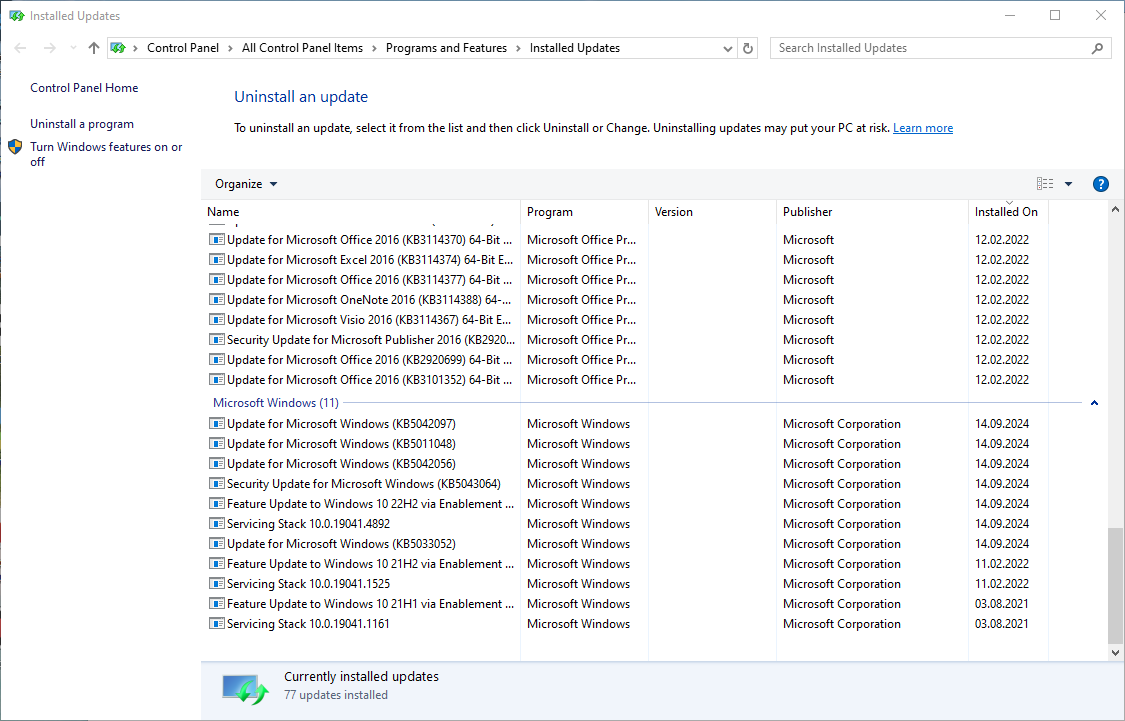Image resolution: width=1125 pixels, height=721 pixels.
Task: Click 77 updates installed status text
Action: (x=336, y=695)
